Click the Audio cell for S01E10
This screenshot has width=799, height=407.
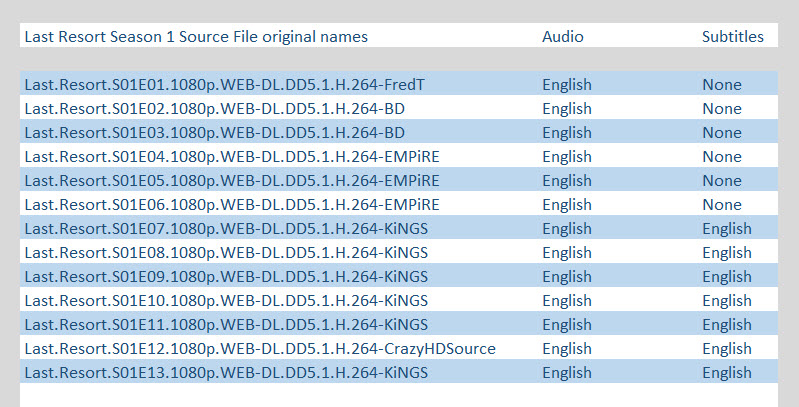pyautogui.click(x=567, y=301)
